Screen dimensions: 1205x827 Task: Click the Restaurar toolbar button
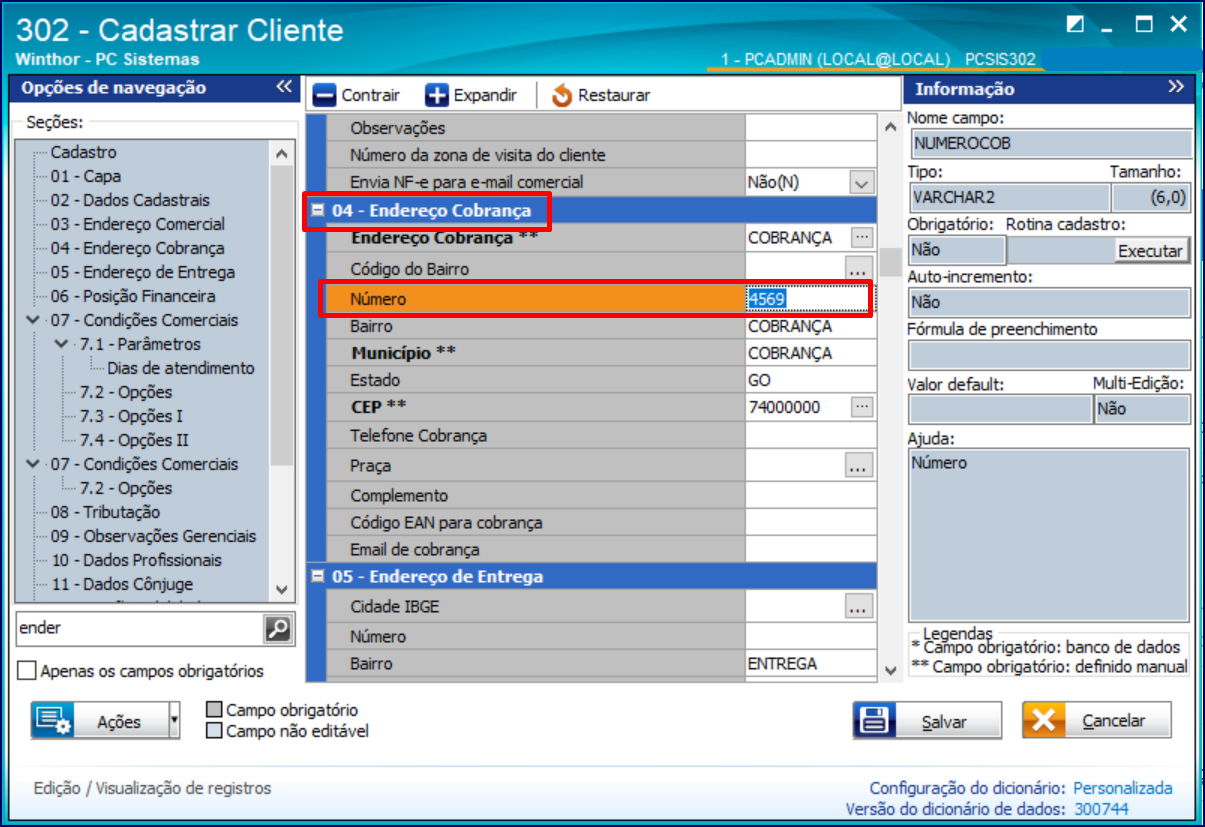pyautogui.click(x=600, y=95)
